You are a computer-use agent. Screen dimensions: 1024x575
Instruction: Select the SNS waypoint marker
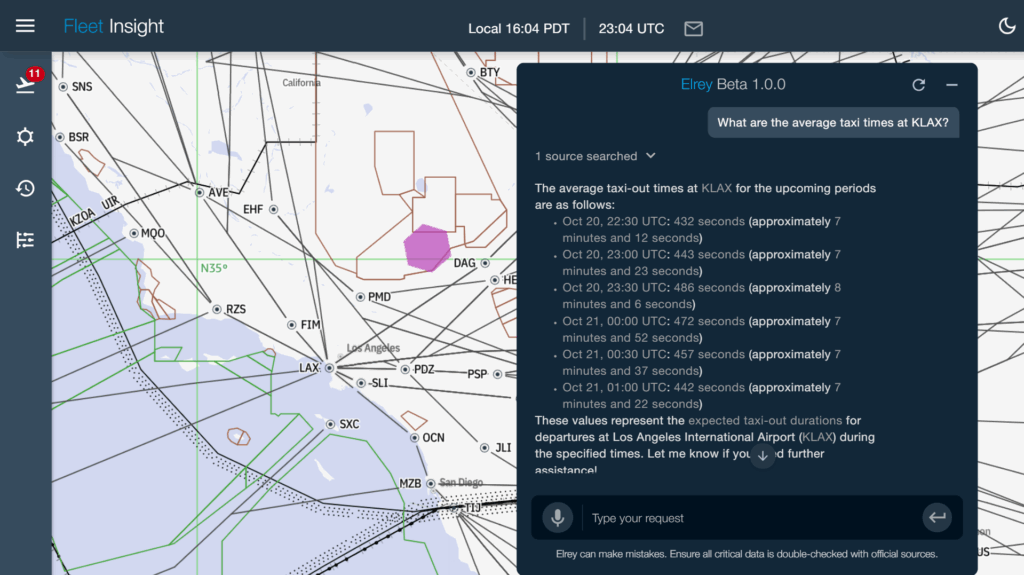pyautogui.click(x=63, y=87)
